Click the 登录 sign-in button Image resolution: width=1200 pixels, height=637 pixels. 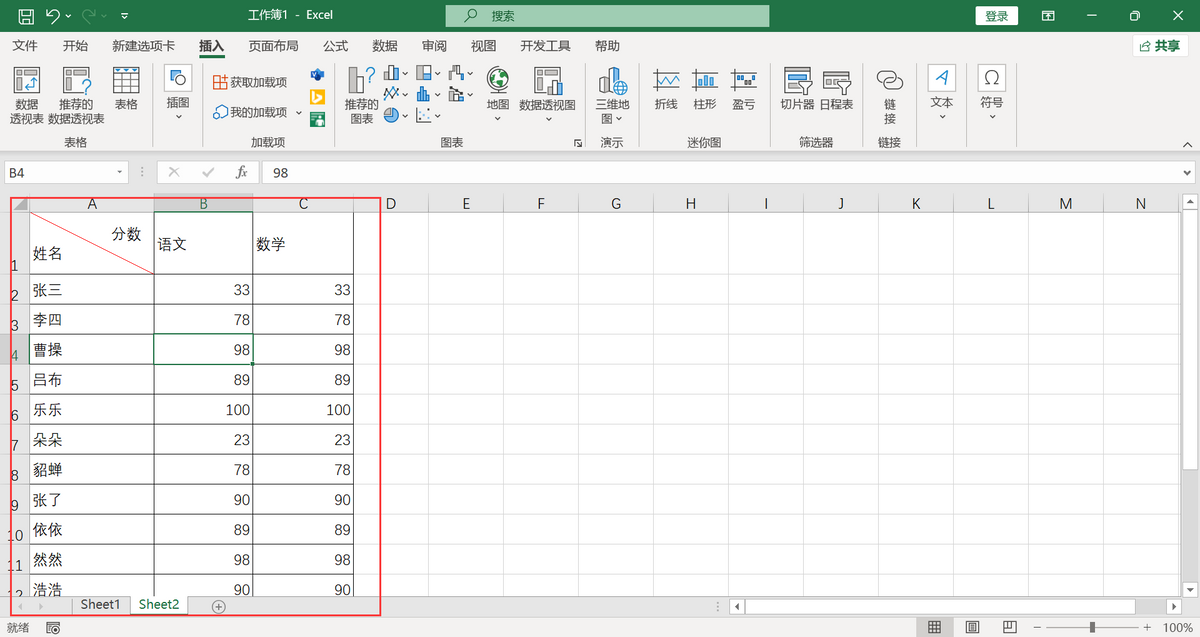pos(996,16)
